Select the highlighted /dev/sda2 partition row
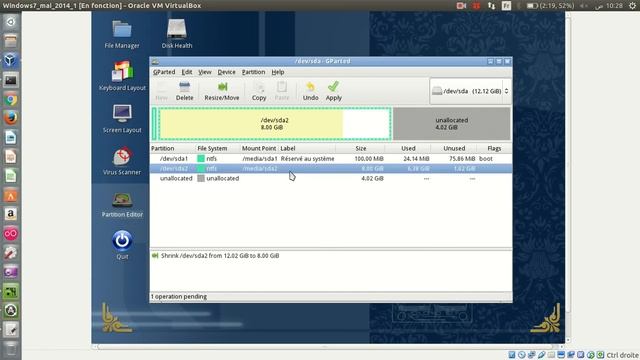 tap(331, 168)
